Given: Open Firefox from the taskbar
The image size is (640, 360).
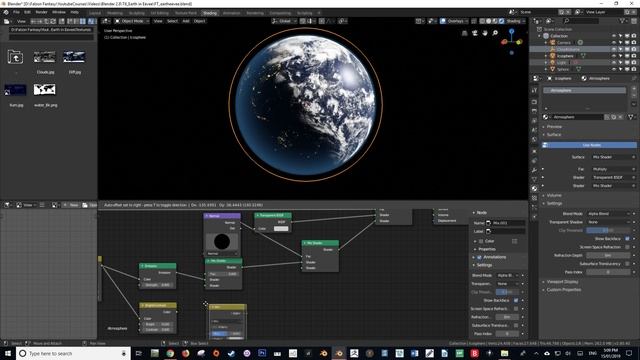Looking at the screenshot, I should click(x=185, y=353).
